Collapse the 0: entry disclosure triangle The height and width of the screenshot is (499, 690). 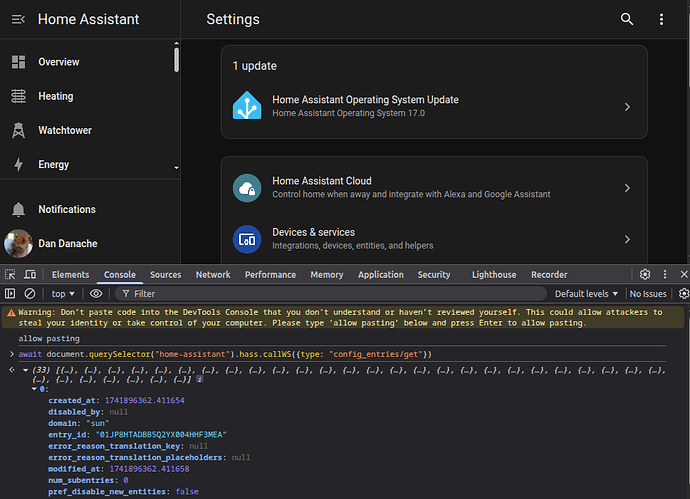pos(34,389)
